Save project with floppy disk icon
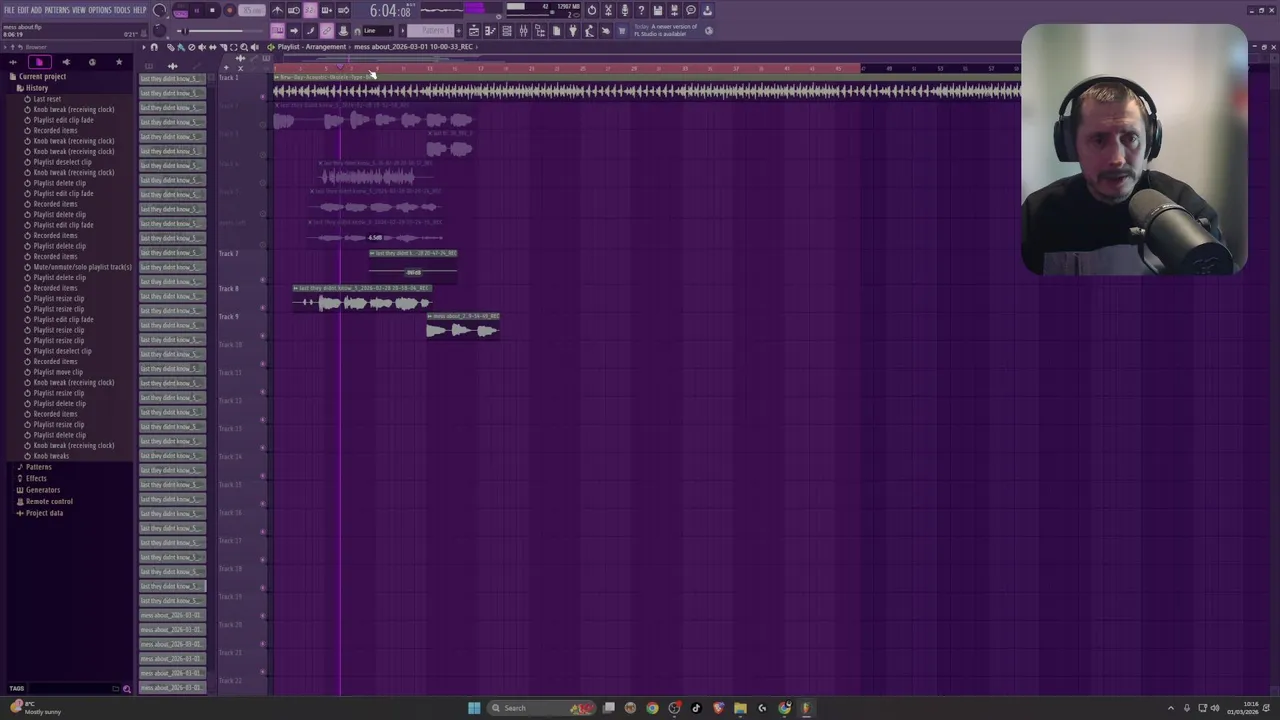 click(657, 10)
